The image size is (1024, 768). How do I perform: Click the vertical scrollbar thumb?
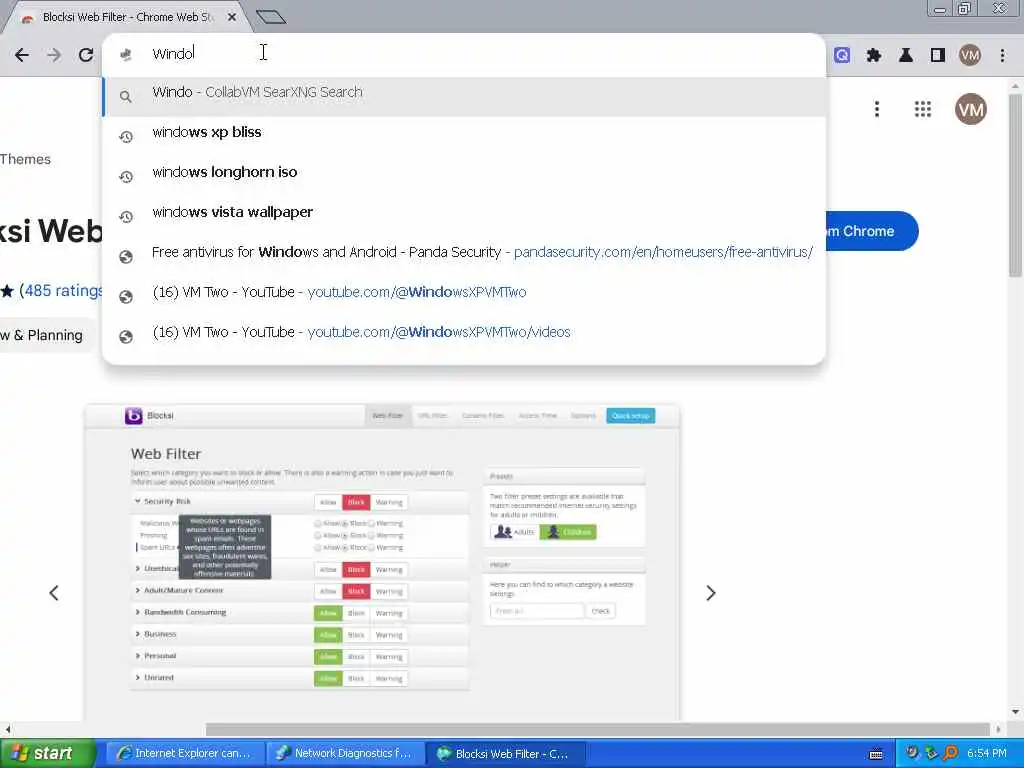(1015, 186)
